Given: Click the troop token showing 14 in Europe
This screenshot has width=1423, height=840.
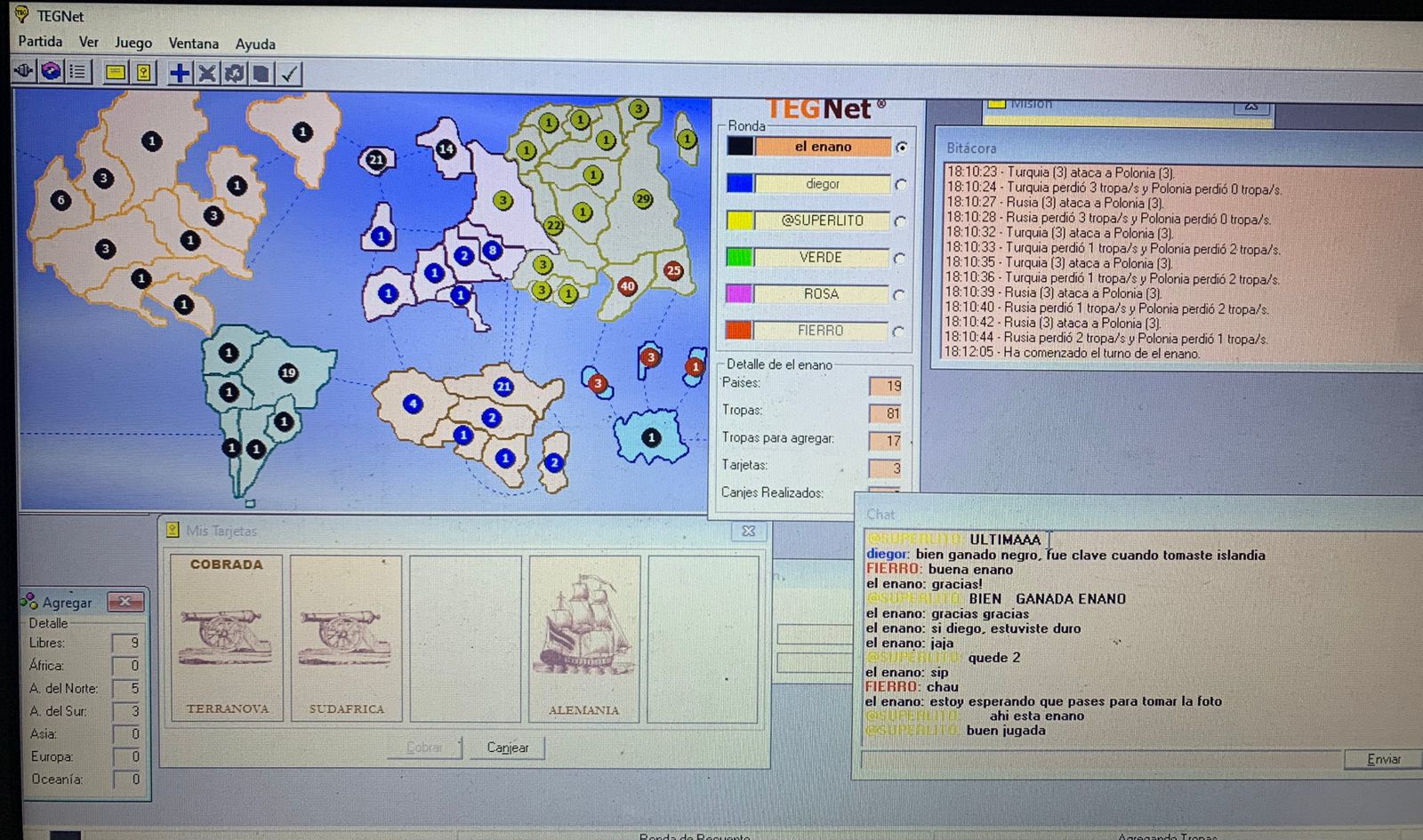Looking at the screenshot, I should (446, 149).
